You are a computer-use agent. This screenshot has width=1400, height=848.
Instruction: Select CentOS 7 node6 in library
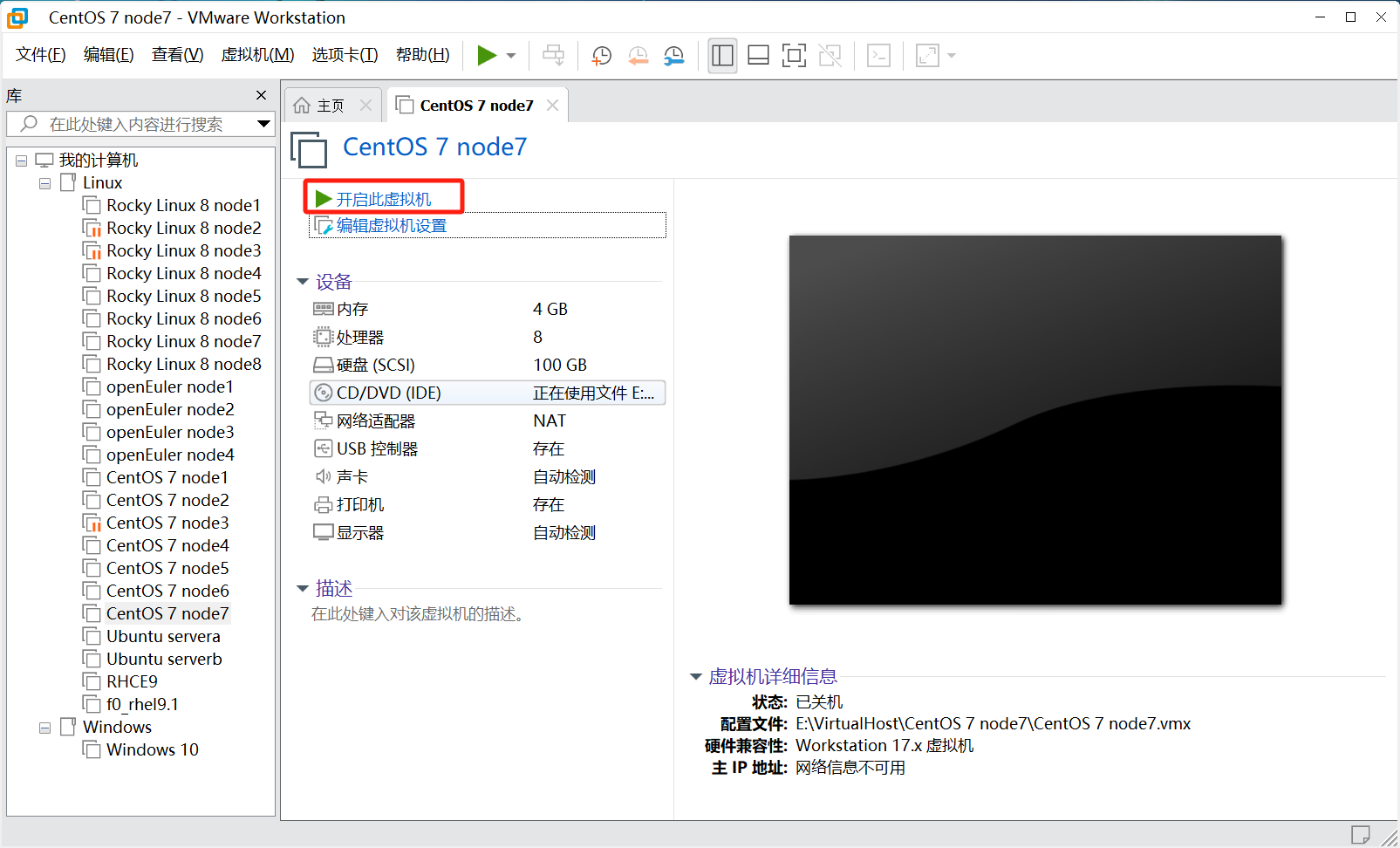pos(167,592)
